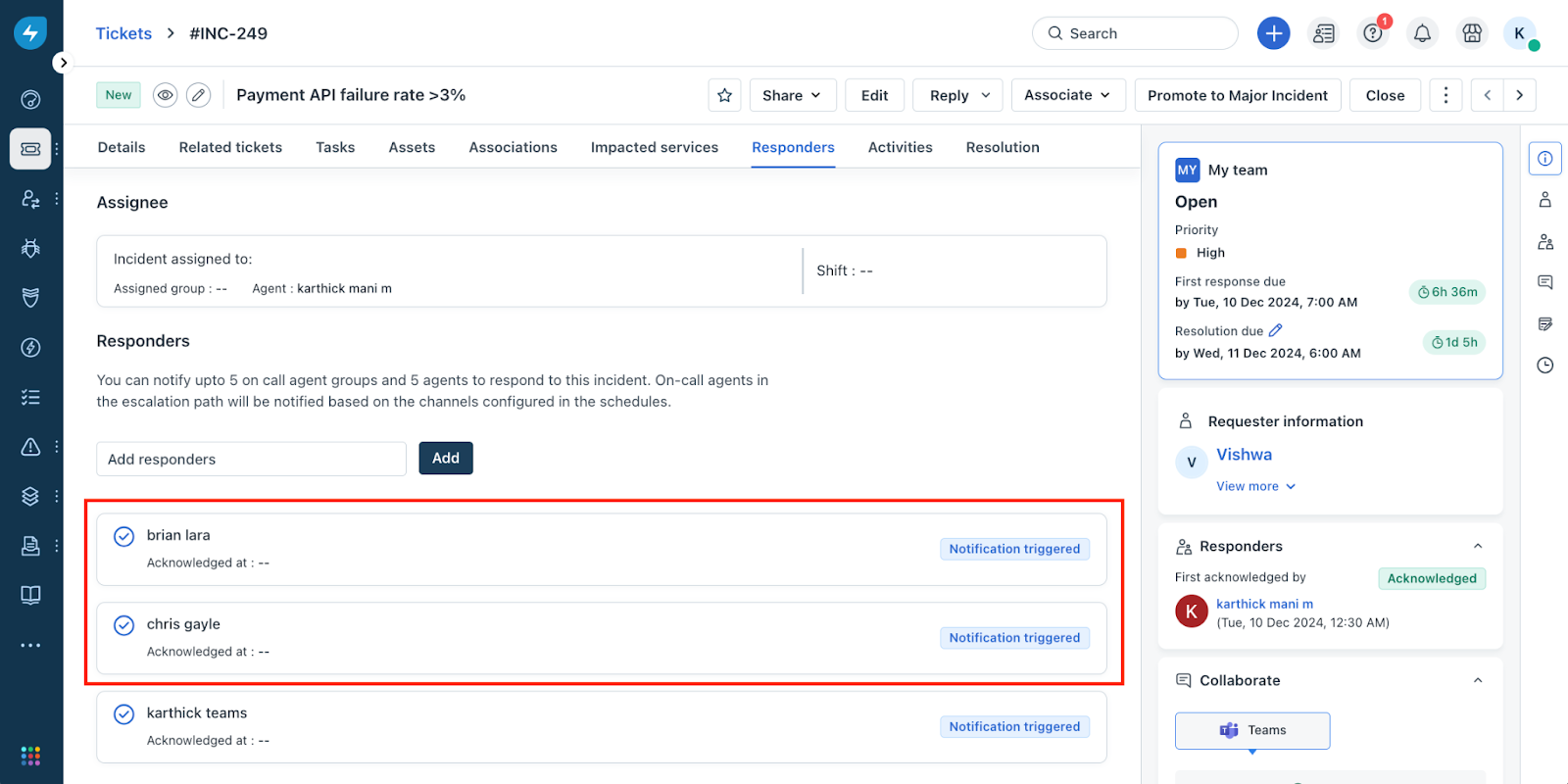The image size is (1568, 784).
Task: Open the clock time-tracking icon on right rail
Action: click(x=1545, y=366)
